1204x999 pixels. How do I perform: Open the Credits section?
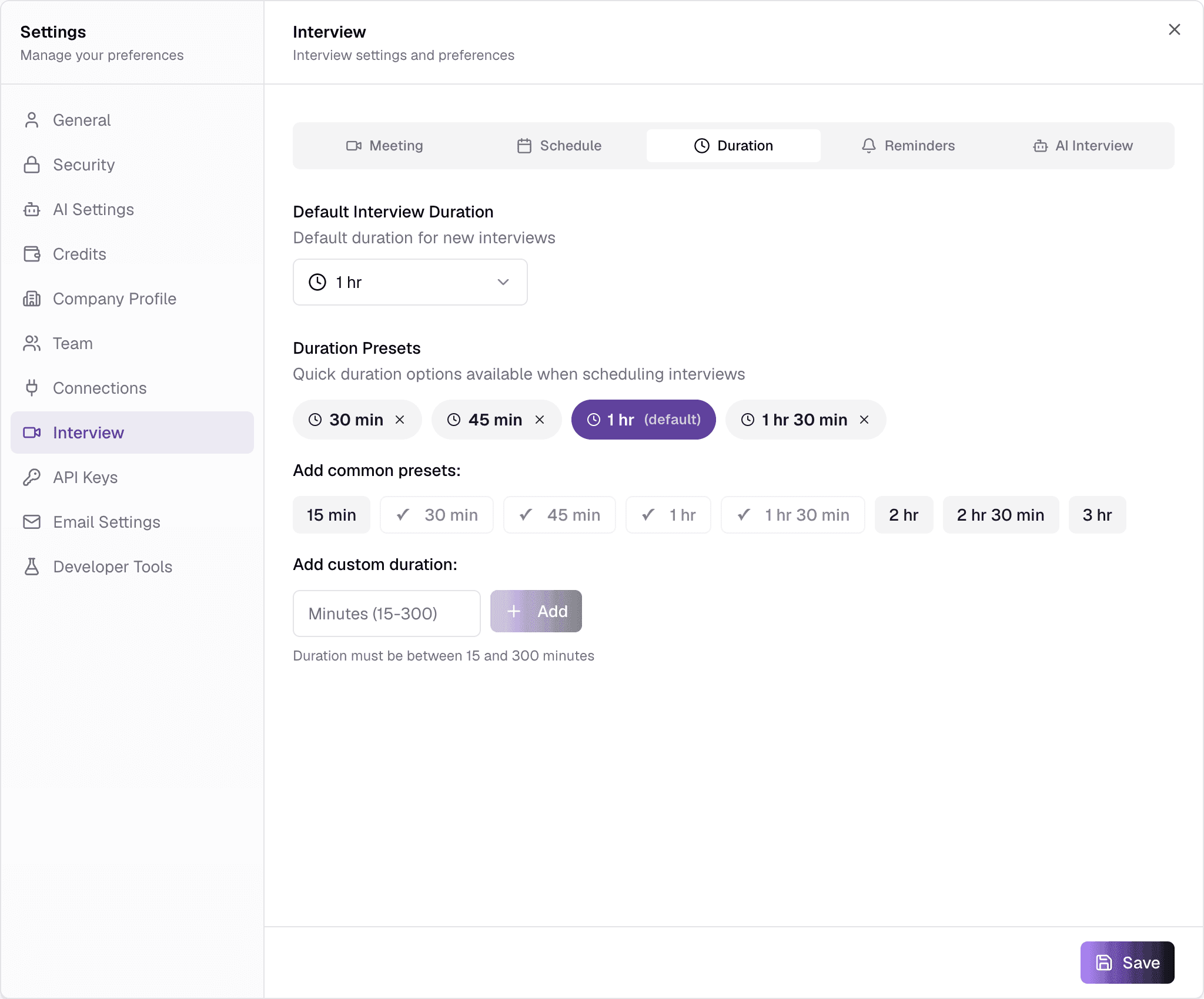tap(132, 254)
